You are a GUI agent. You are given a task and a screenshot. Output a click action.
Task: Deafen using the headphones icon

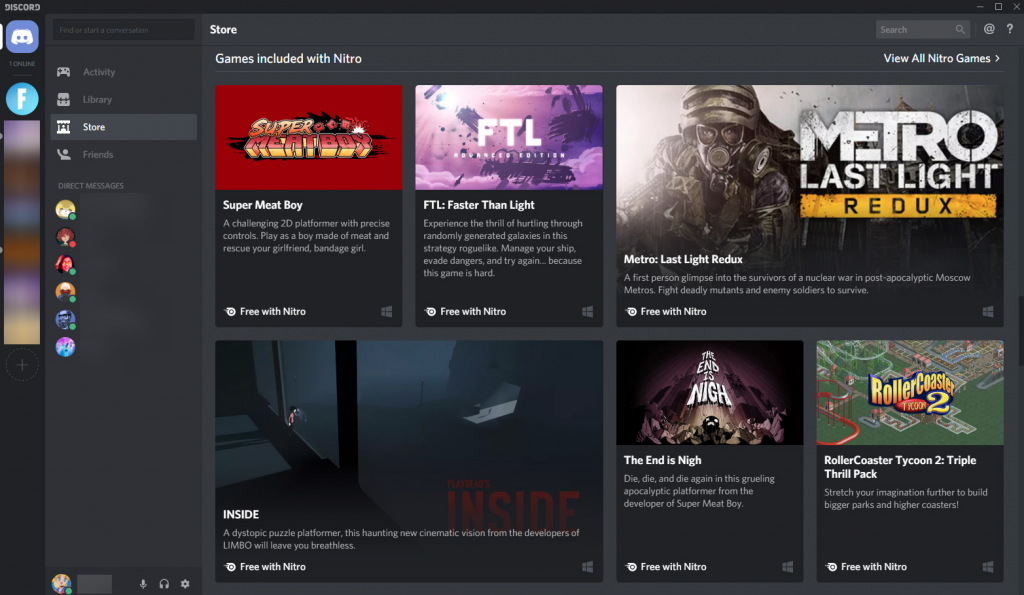pyautogui.click(x=164, y=583)
